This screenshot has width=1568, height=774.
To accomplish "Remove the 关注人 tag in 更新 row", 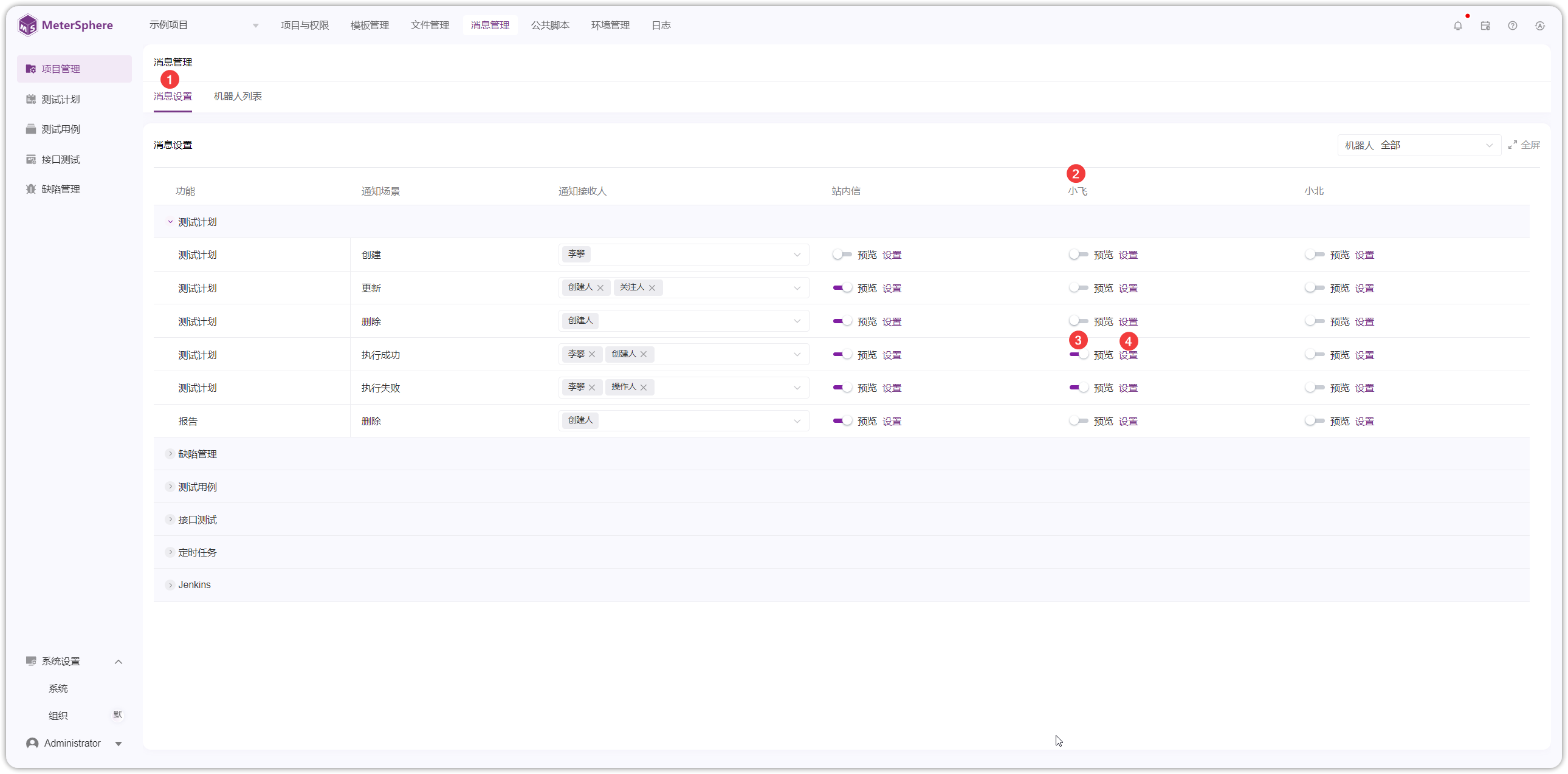I will point(652,288).
